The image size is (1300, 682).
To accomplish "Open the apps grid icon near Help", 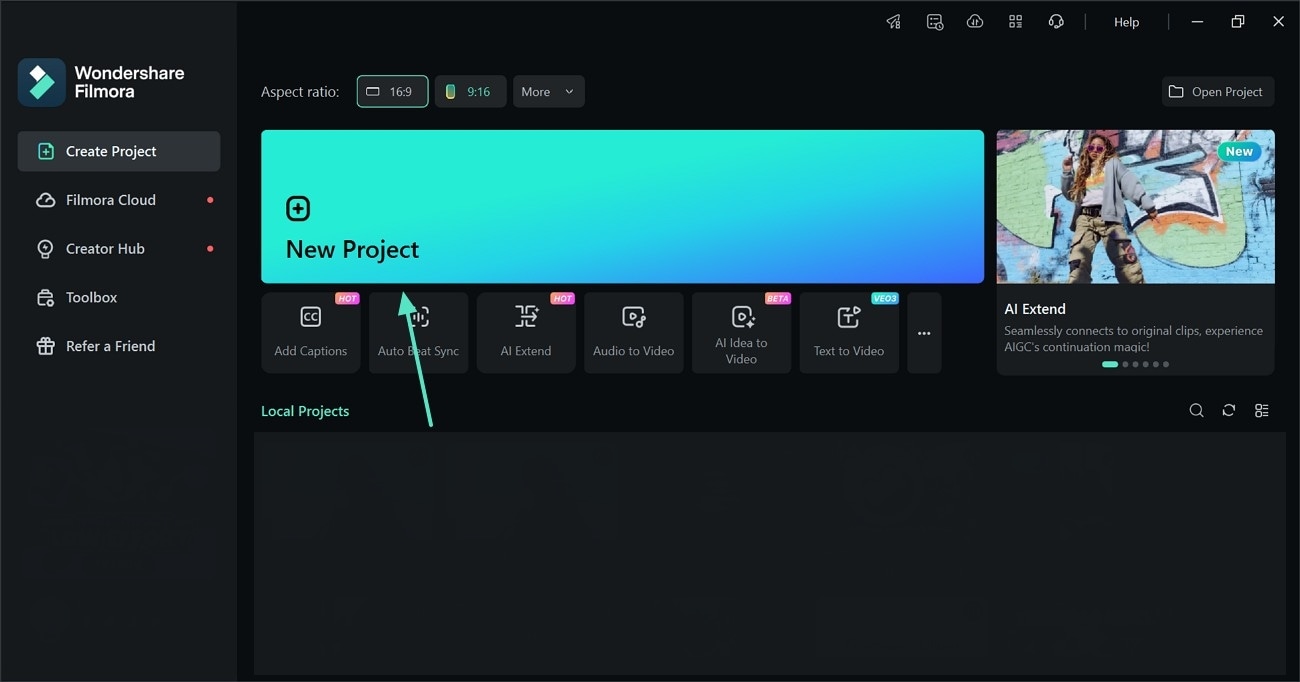I will [x=1015, y=21].
